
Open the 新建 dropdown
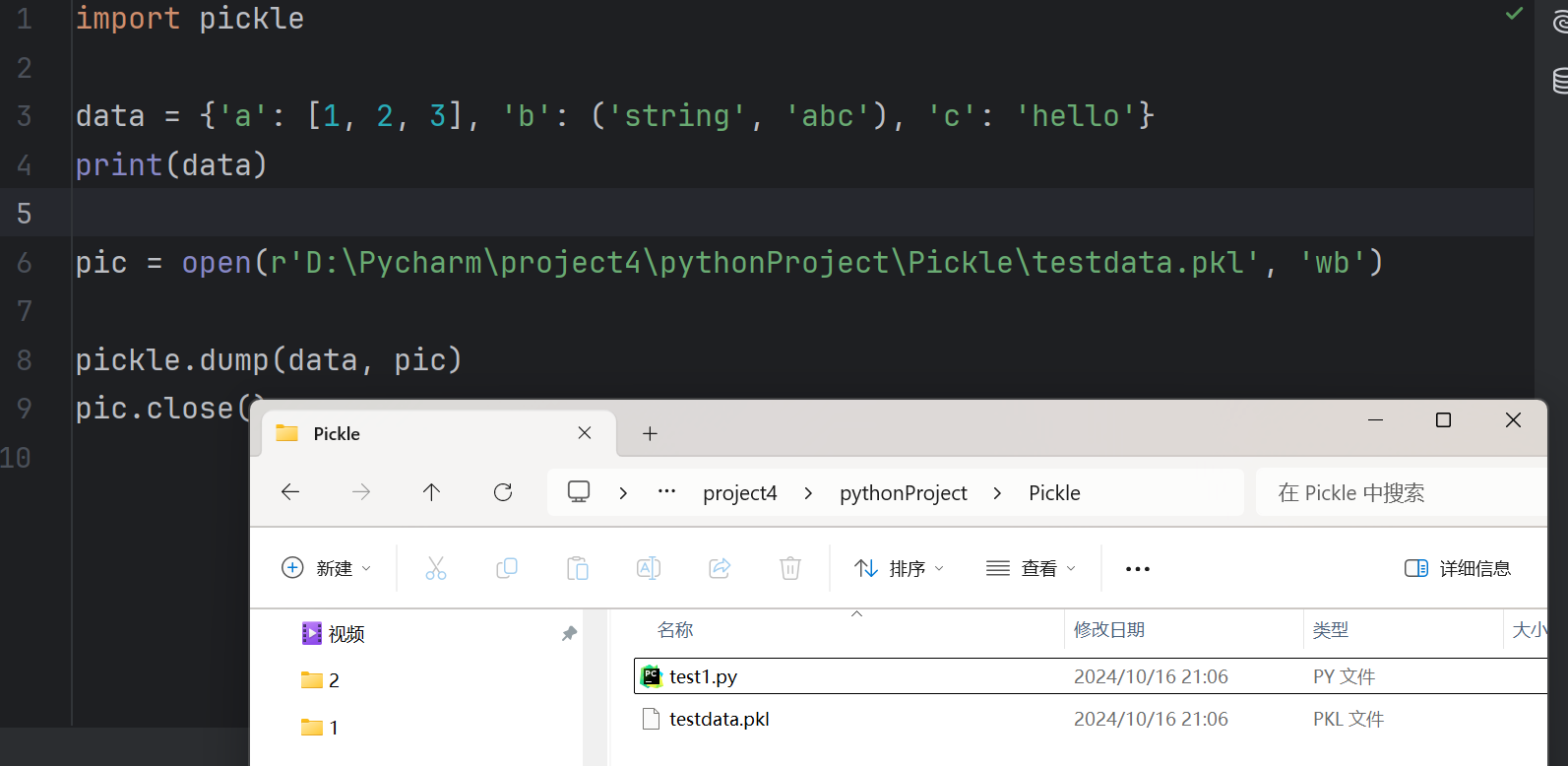point(327,568)
